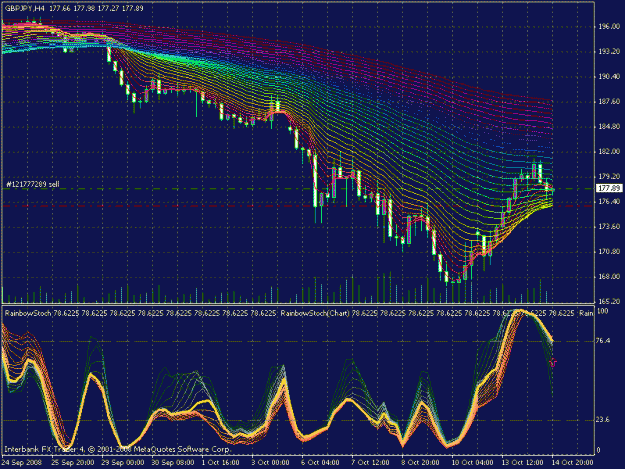Click the 196.00 price axis label
This screenshot has width=625, height=469.
pos(609,27)
